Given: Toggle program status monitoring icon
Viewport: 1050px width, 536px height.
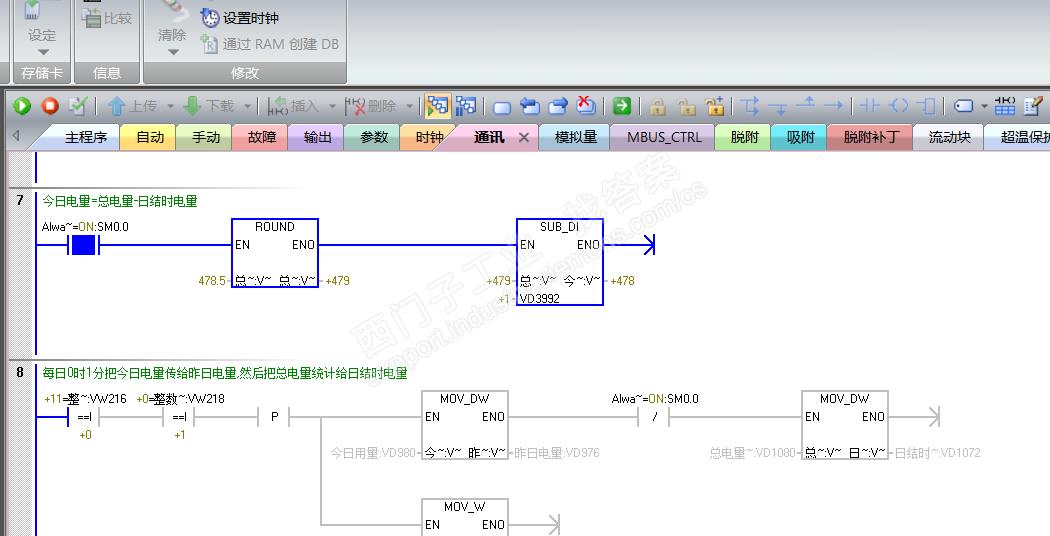Looking at the screenshot, I should pos(438,106).
